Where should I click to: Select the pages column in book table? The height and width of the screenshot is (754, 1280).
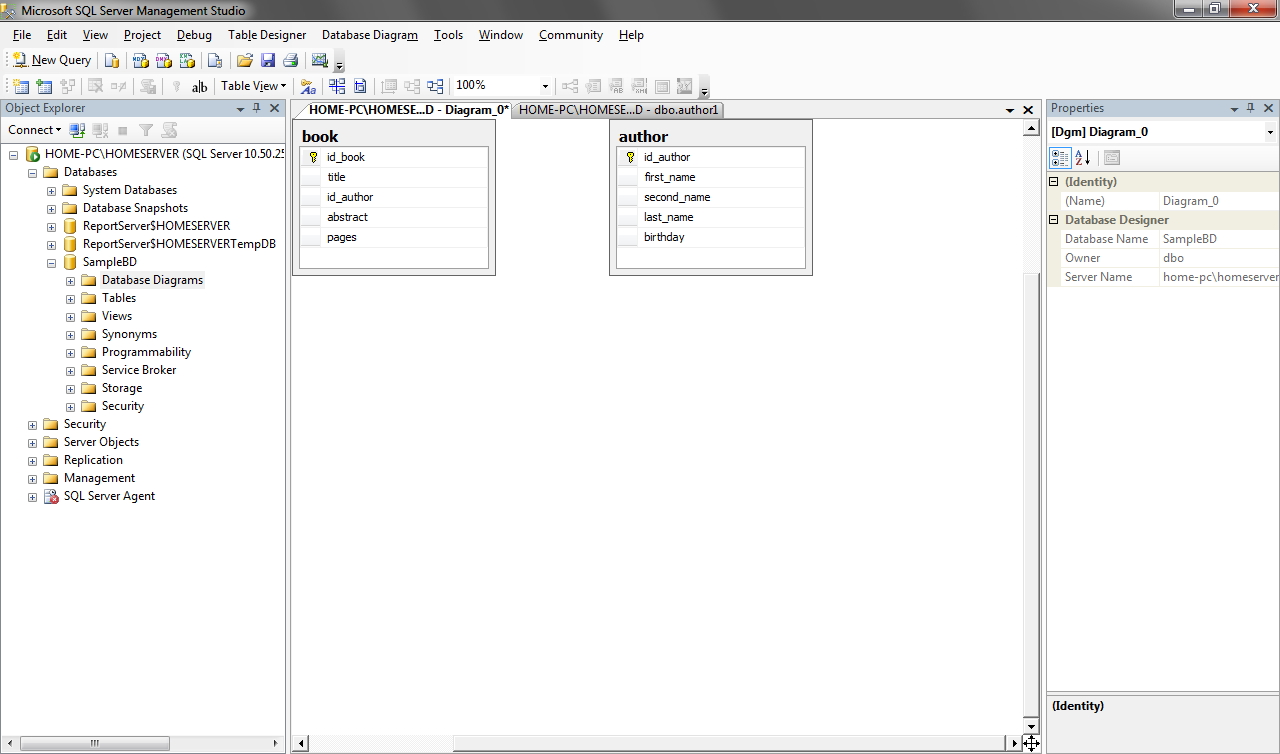tap(394, 237)
